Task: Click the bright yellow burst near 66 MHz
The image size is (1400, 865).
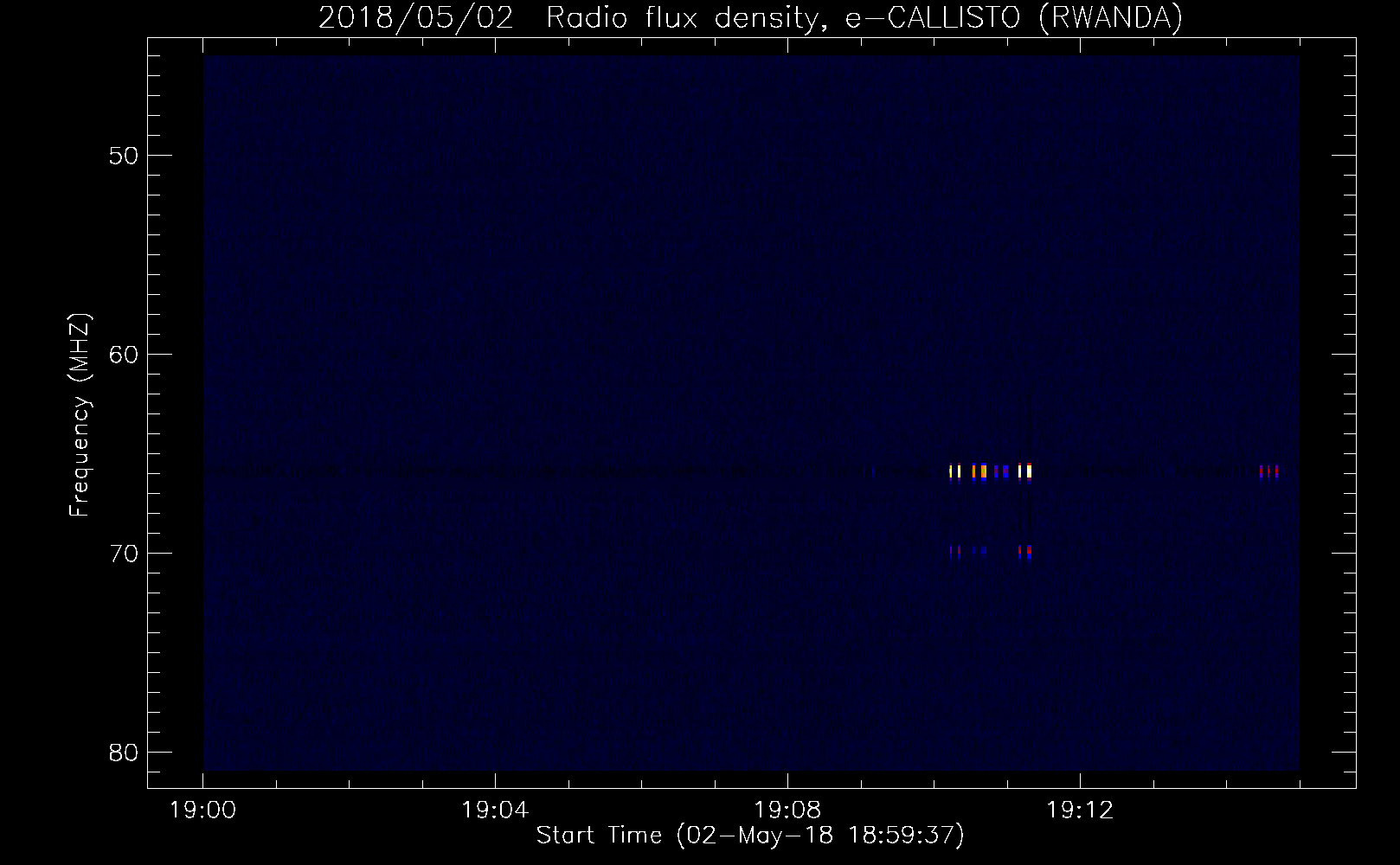Action: (x=991, y=471)
